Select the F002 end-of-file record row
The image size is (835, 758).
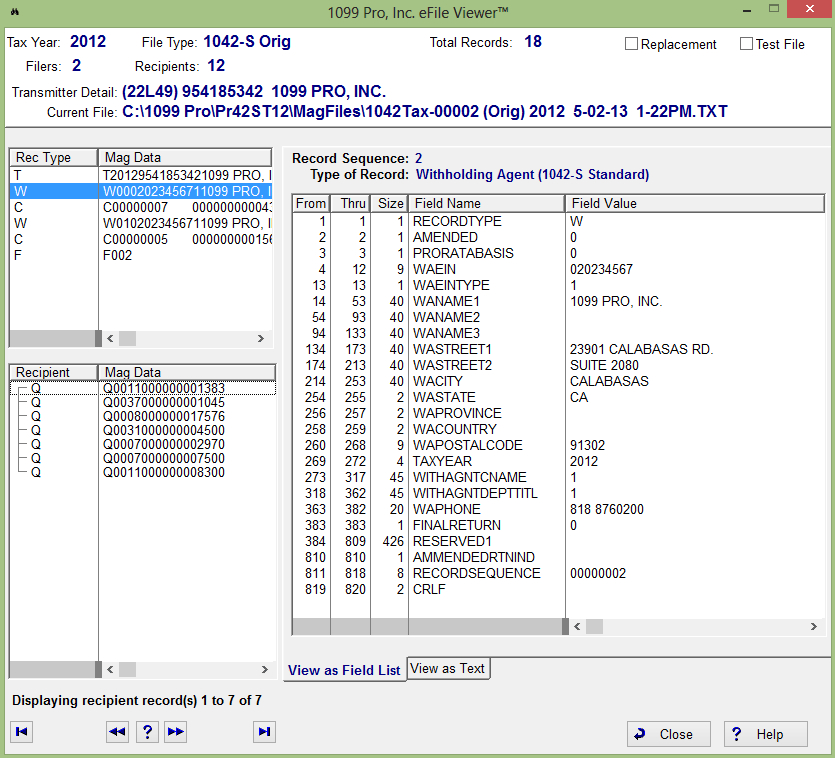pyautogui.click(x=140, y=255)
